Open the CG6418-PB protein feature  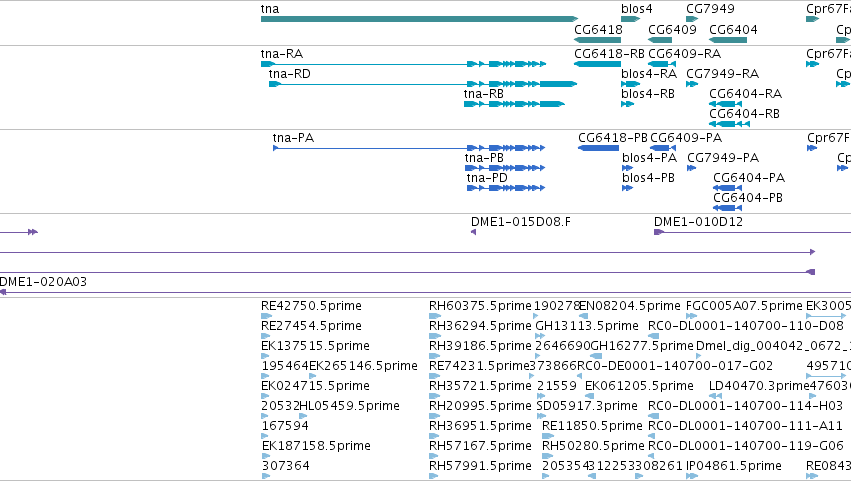613,138
